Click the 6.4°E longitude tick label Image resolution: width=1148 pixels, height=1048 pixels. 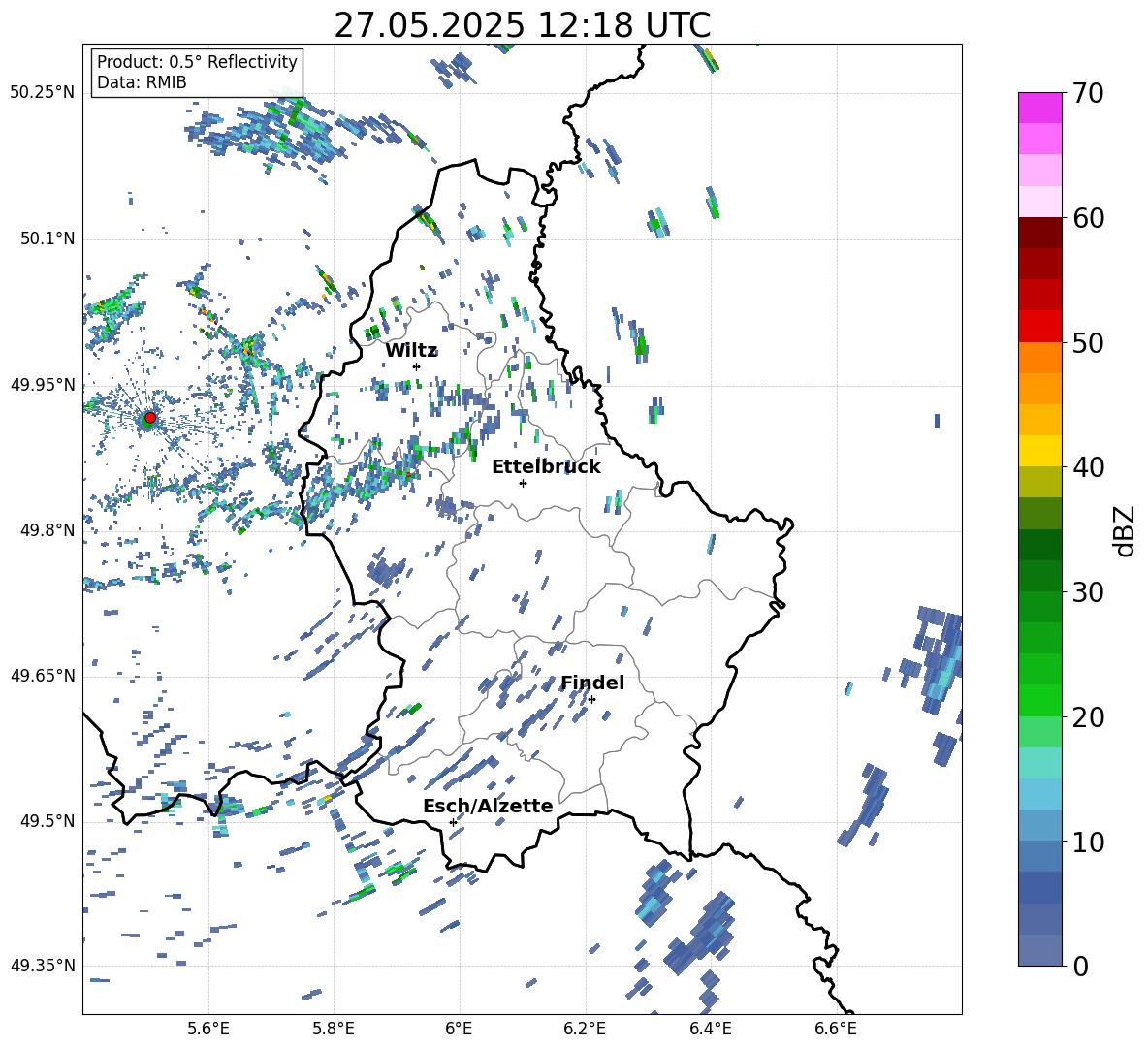[710, 1029]
